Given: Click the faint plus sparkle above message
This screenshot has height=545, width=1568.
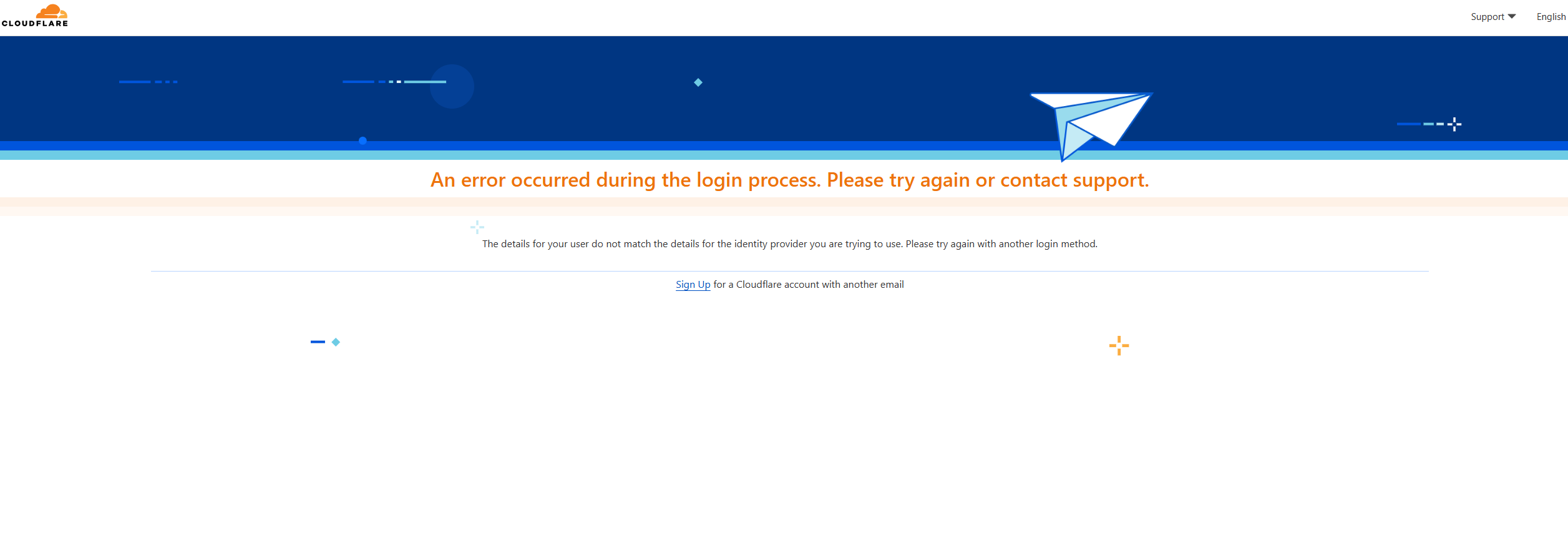Looking at the screenshot, I should click(x=477, y=227).
